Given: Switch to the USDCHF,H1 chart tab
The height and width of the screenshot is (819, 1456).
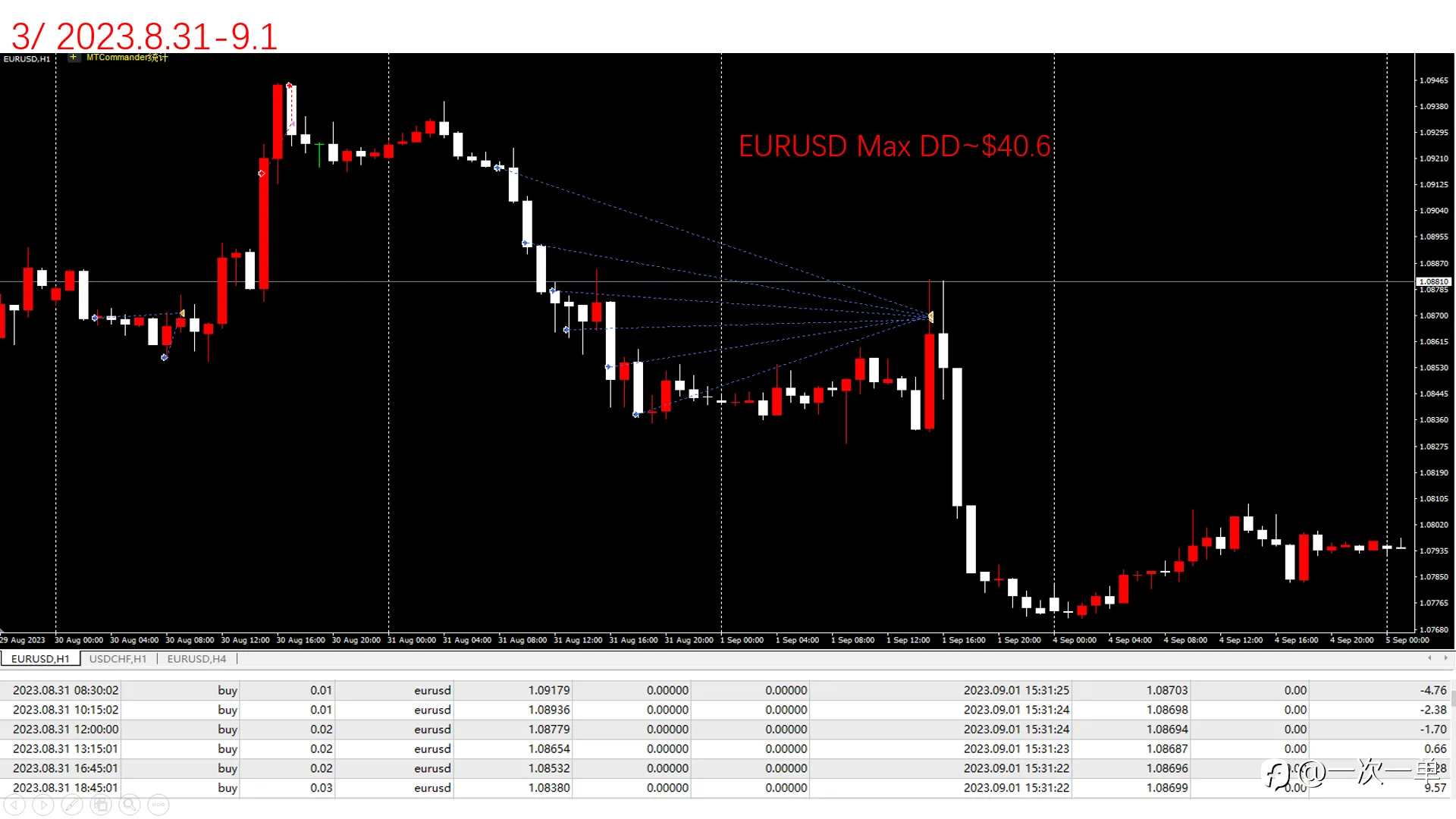Looking at the screenshot, I should click(118, 658).
